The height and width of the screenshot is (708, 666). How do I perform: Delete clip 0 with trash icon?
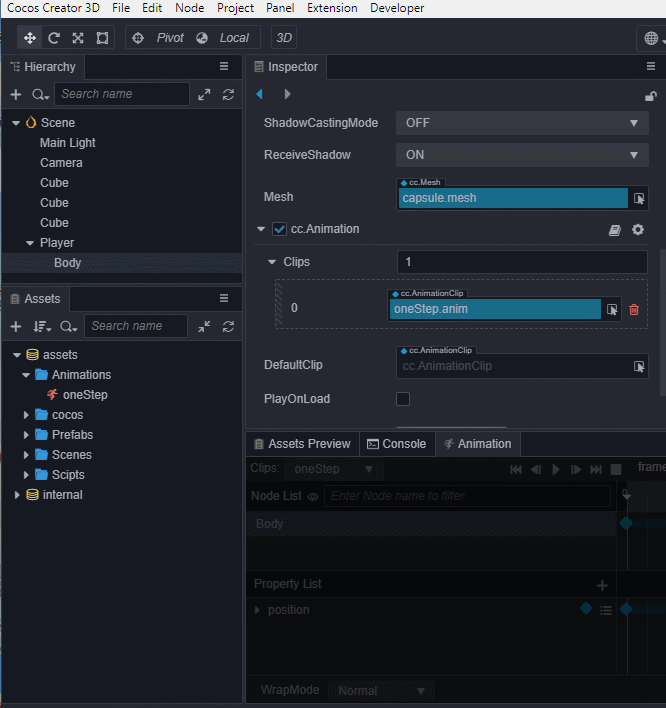click(634, 309)
